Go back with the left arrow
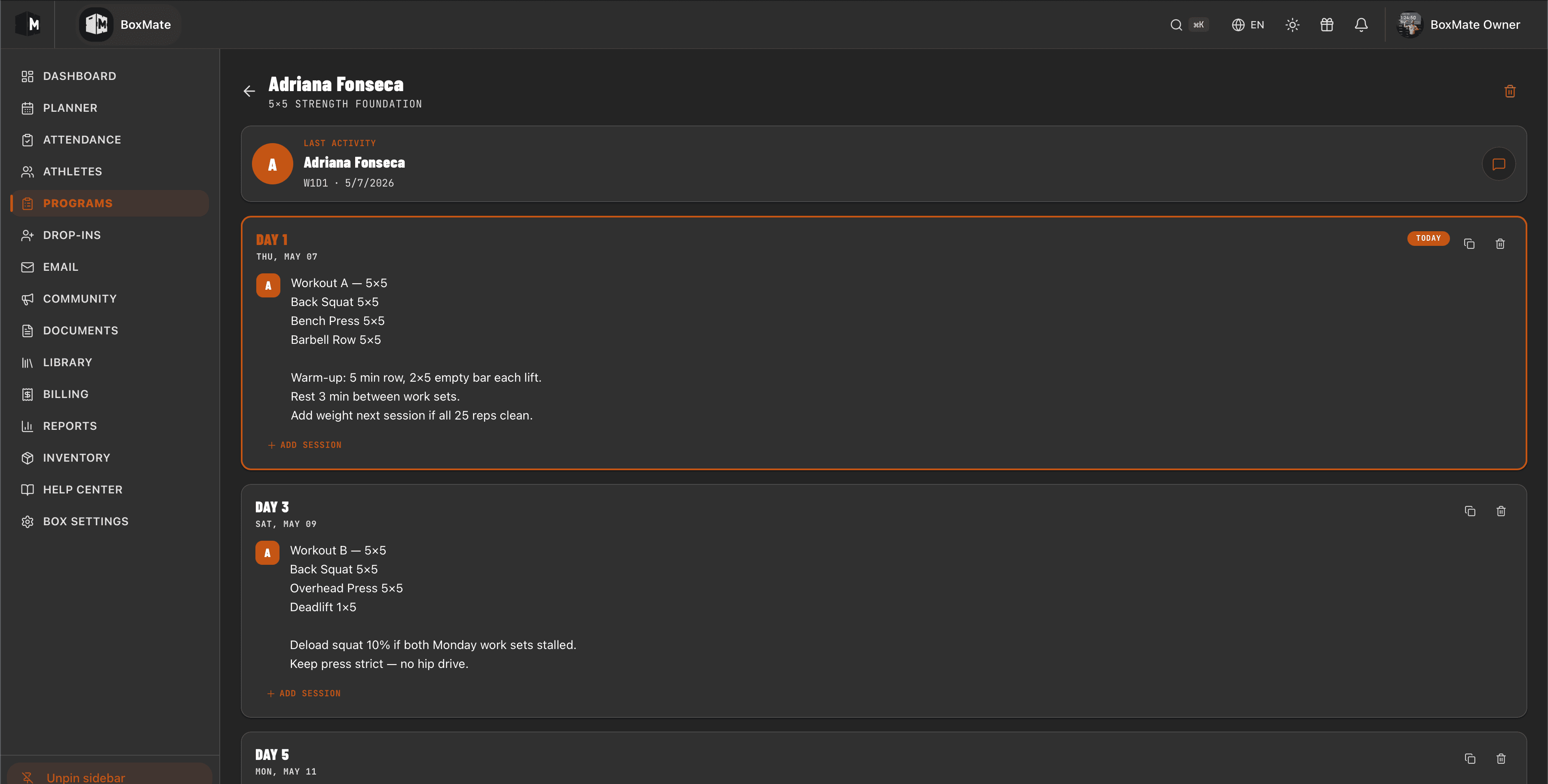This screenshot has width=1548, height=784. pos(249,91)
